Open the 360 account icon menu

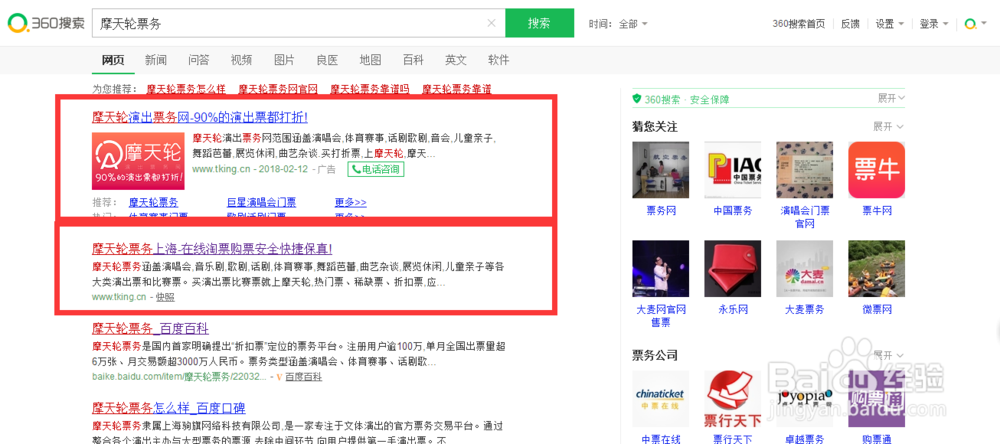(973, 24)
